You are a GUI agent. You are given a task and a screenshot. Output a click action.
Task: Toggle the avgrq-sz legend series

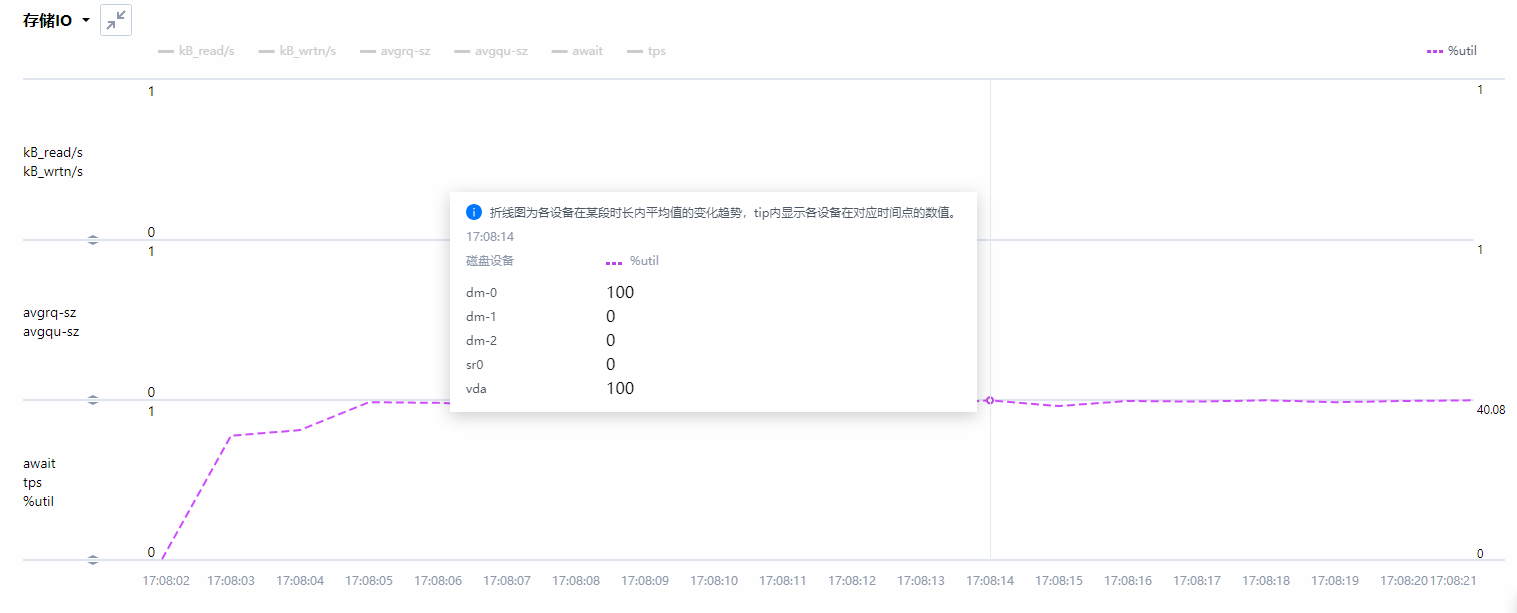coord(395,51)
